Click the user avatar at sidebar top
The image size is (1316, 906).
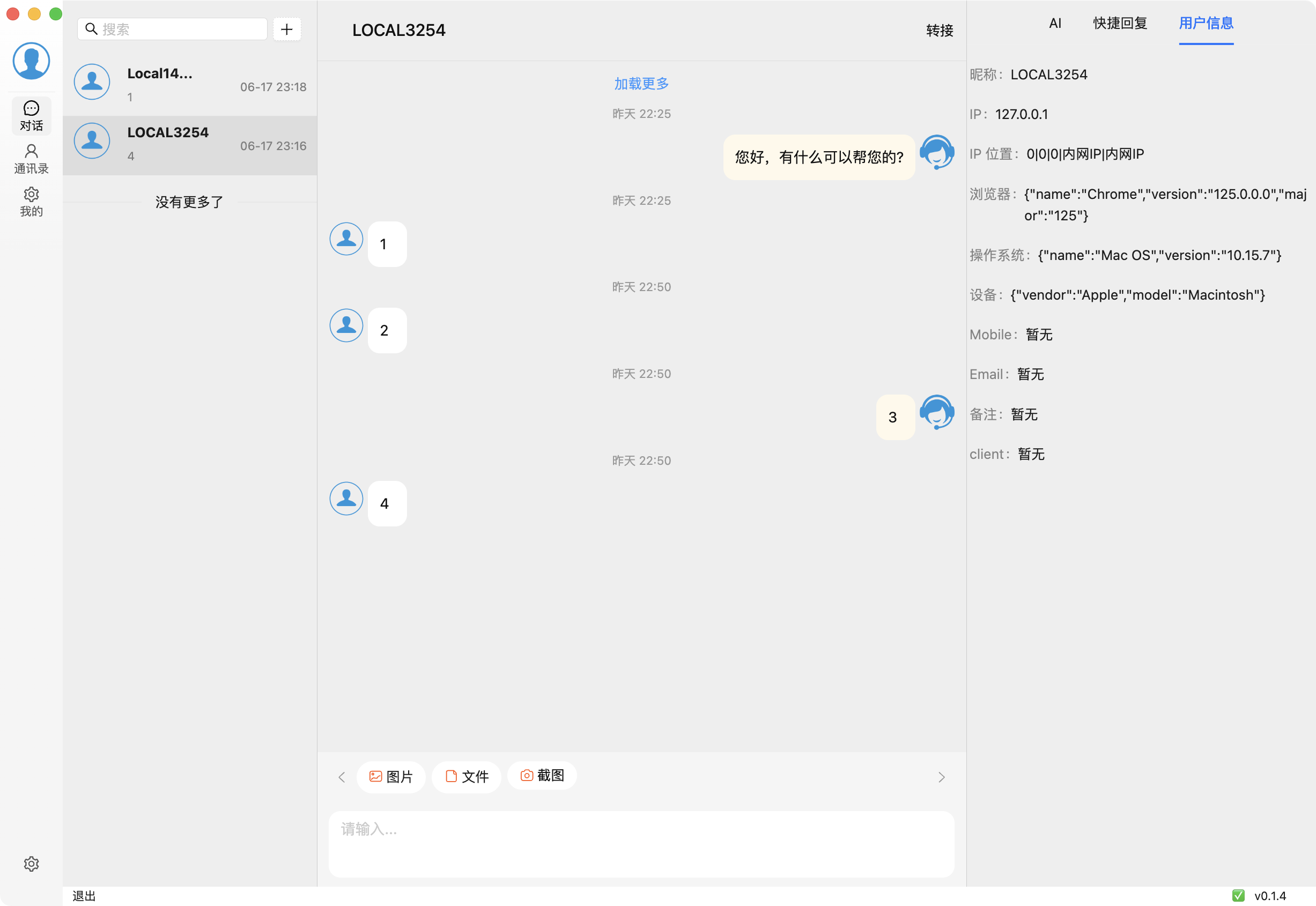[x=31, y=61]
